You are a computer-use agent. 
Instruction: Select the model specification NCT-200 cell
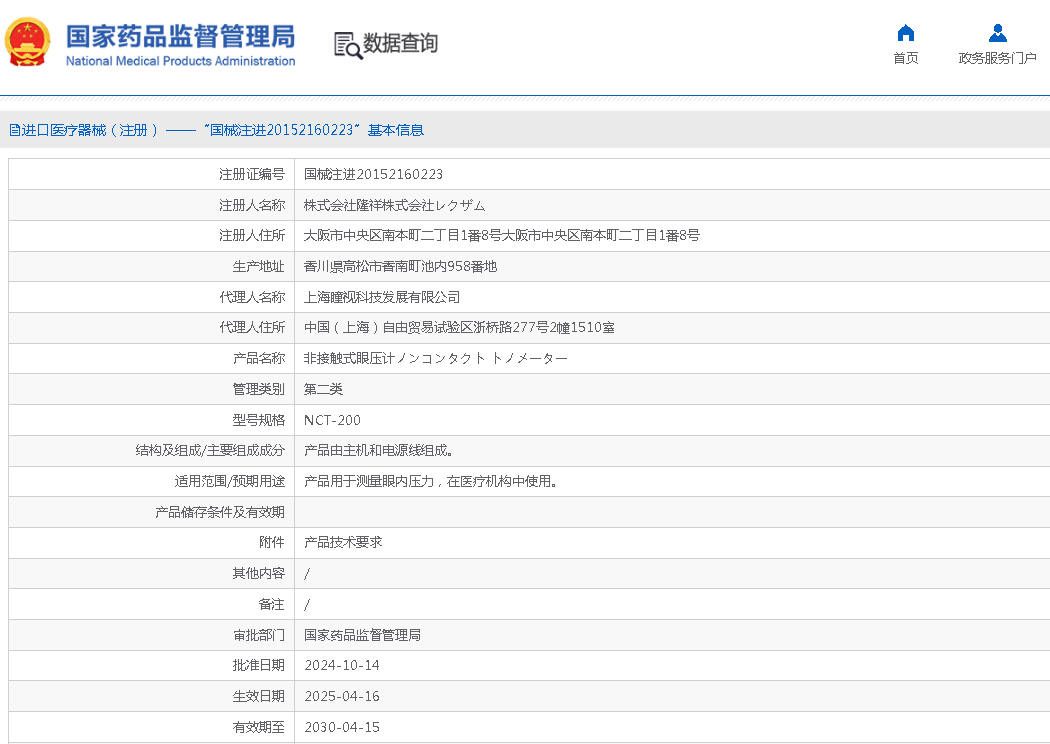click(x=331, y=420)
